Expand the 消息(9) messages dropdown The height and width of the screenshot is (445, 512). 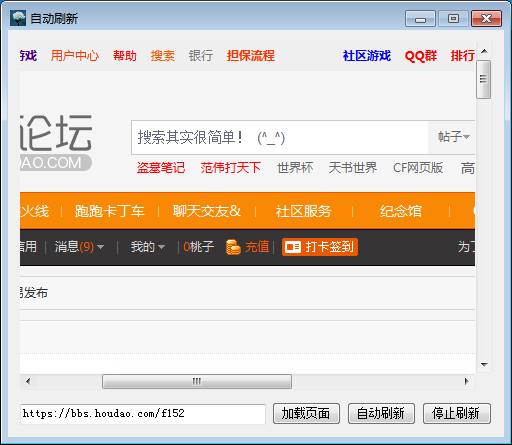(79, 247)
